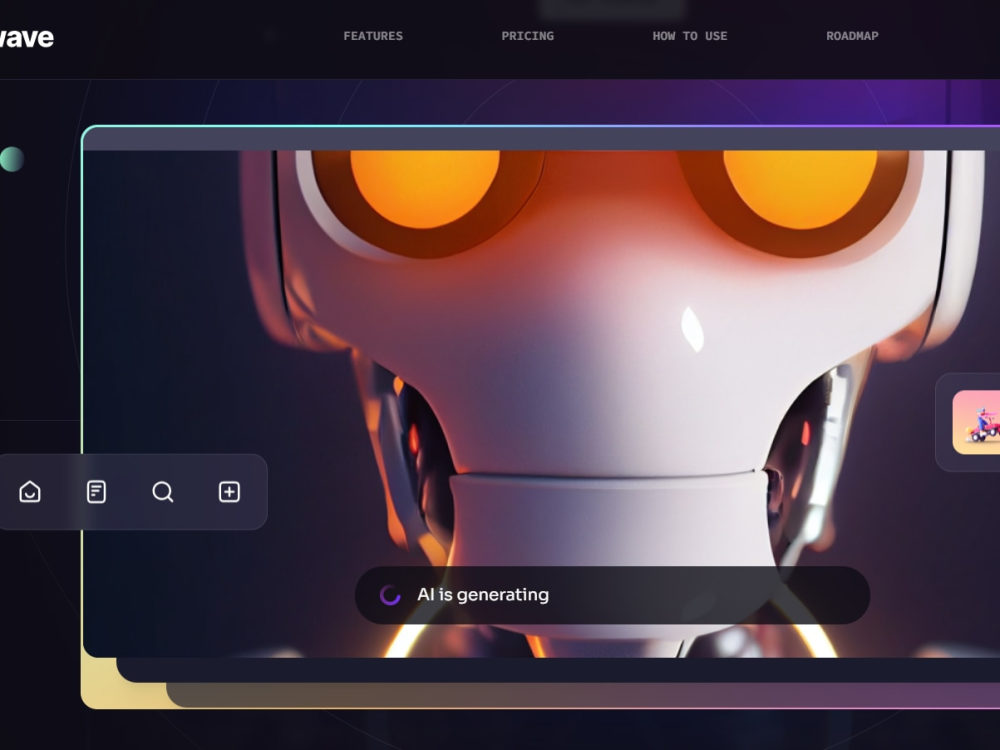Go to the Pricing page

pyautogui.click(x=527, y=36)
